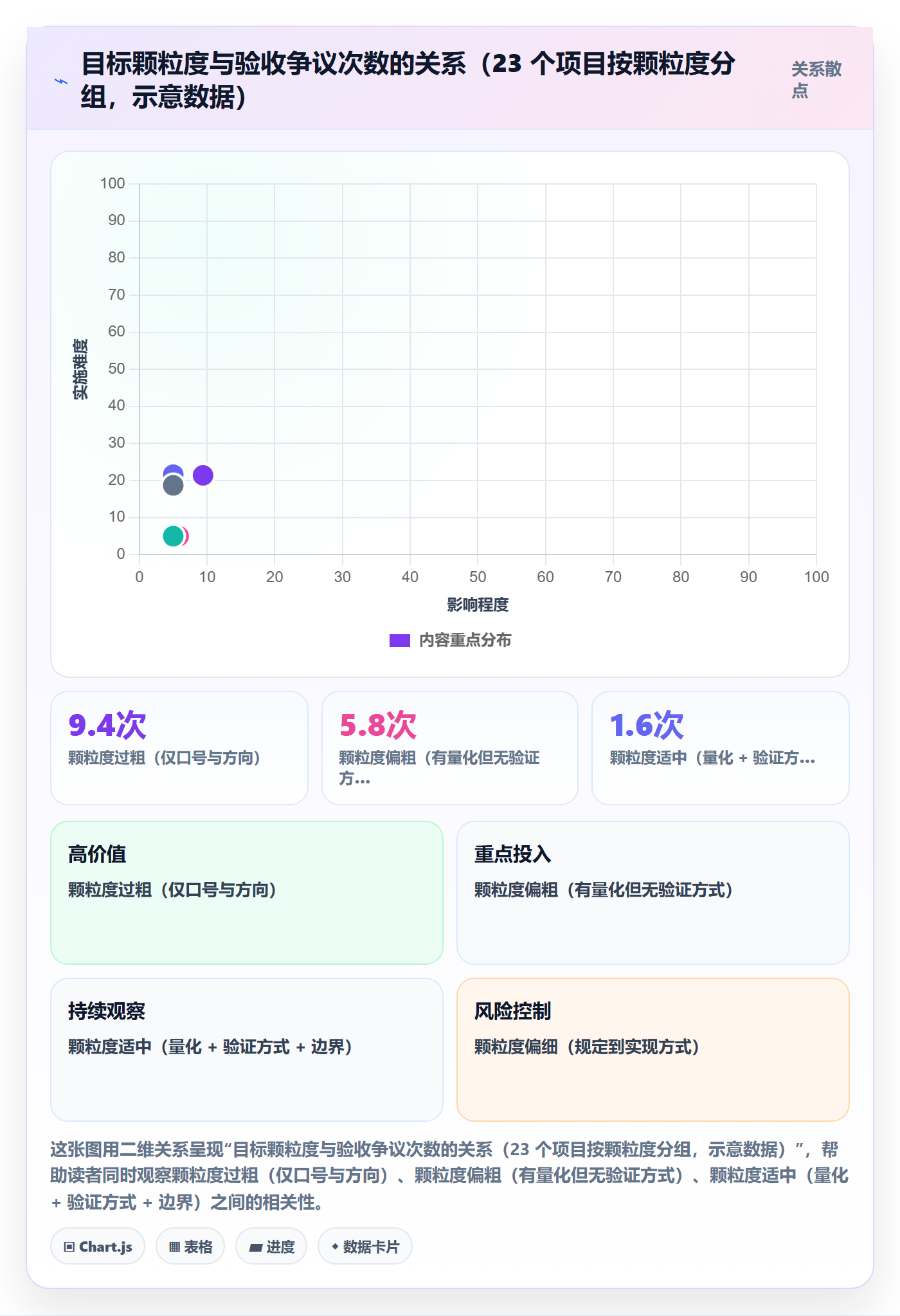Click the teal scatter point on the chart

(x=173, y=536)
